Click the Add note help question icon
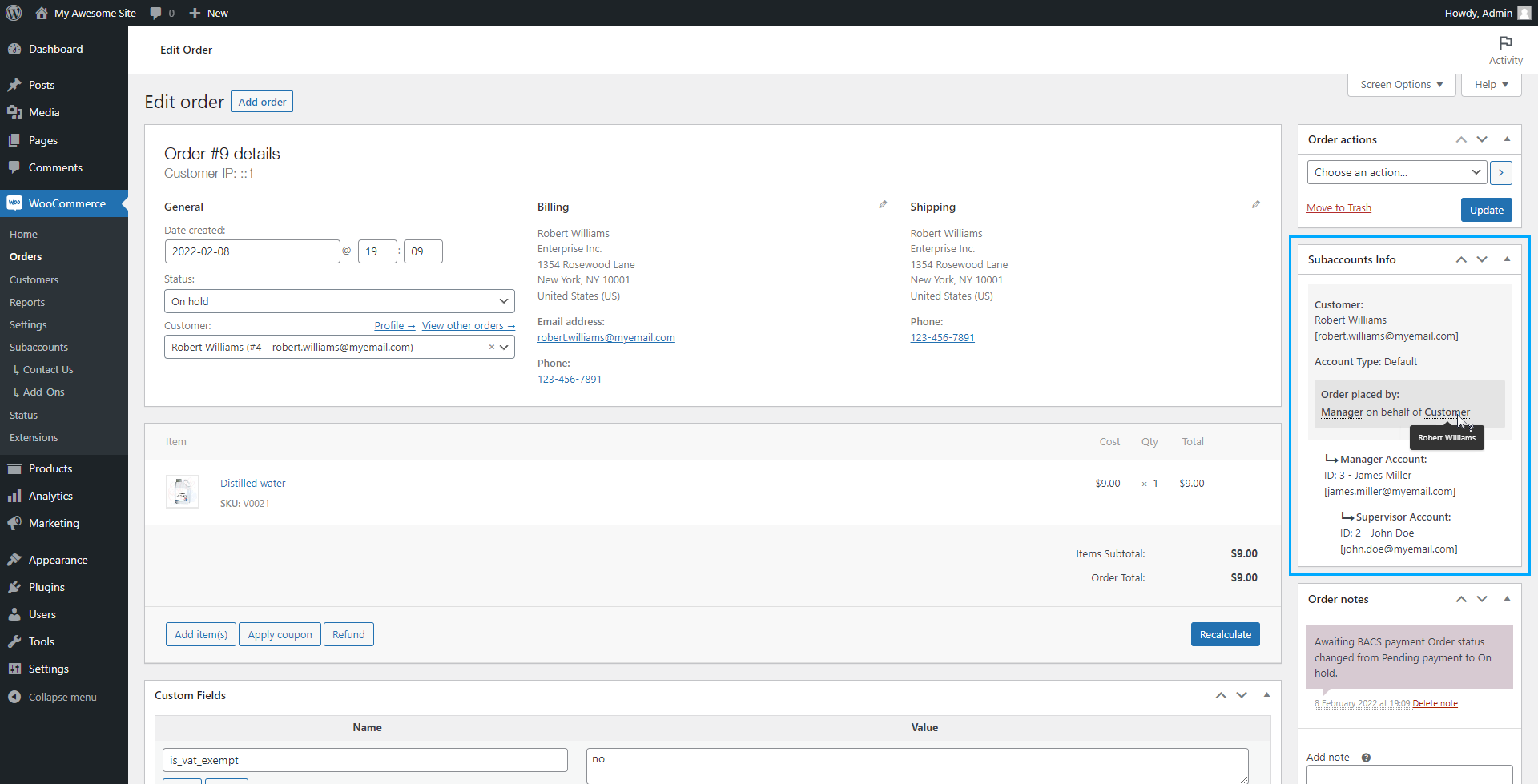 [1366, 758]
